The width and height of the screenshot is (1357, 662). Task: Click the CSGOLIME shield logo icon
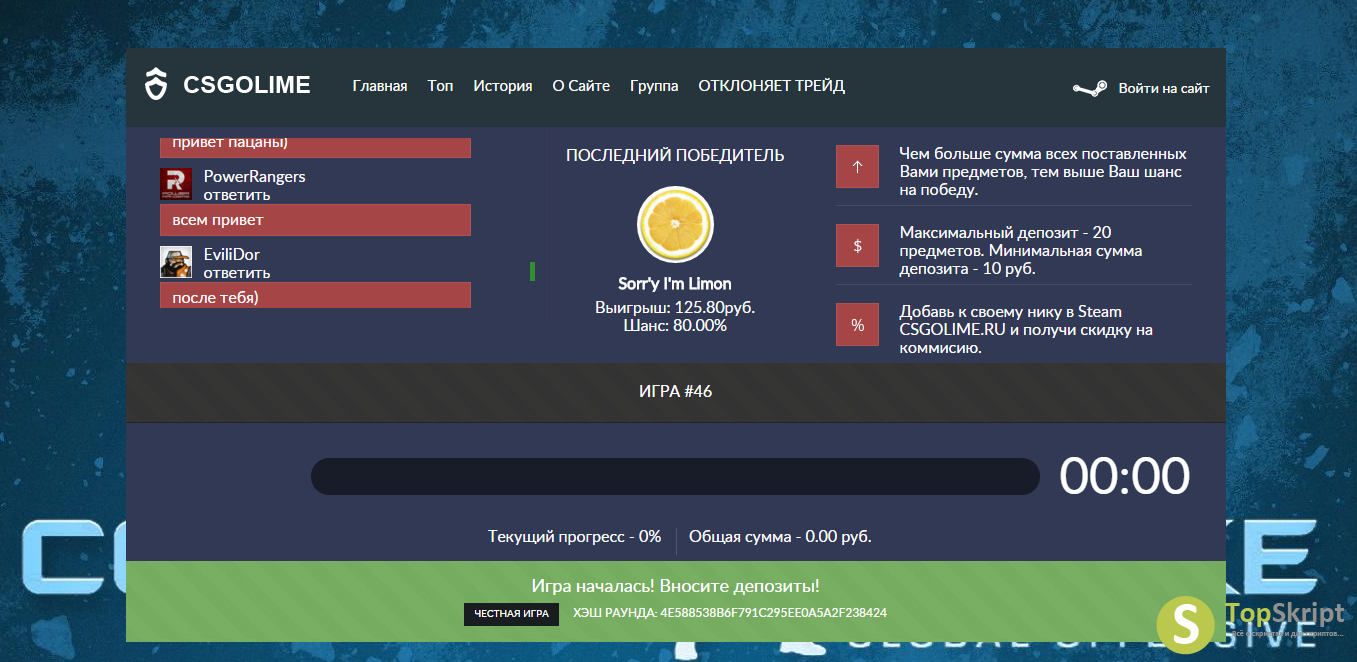[155, 85]
